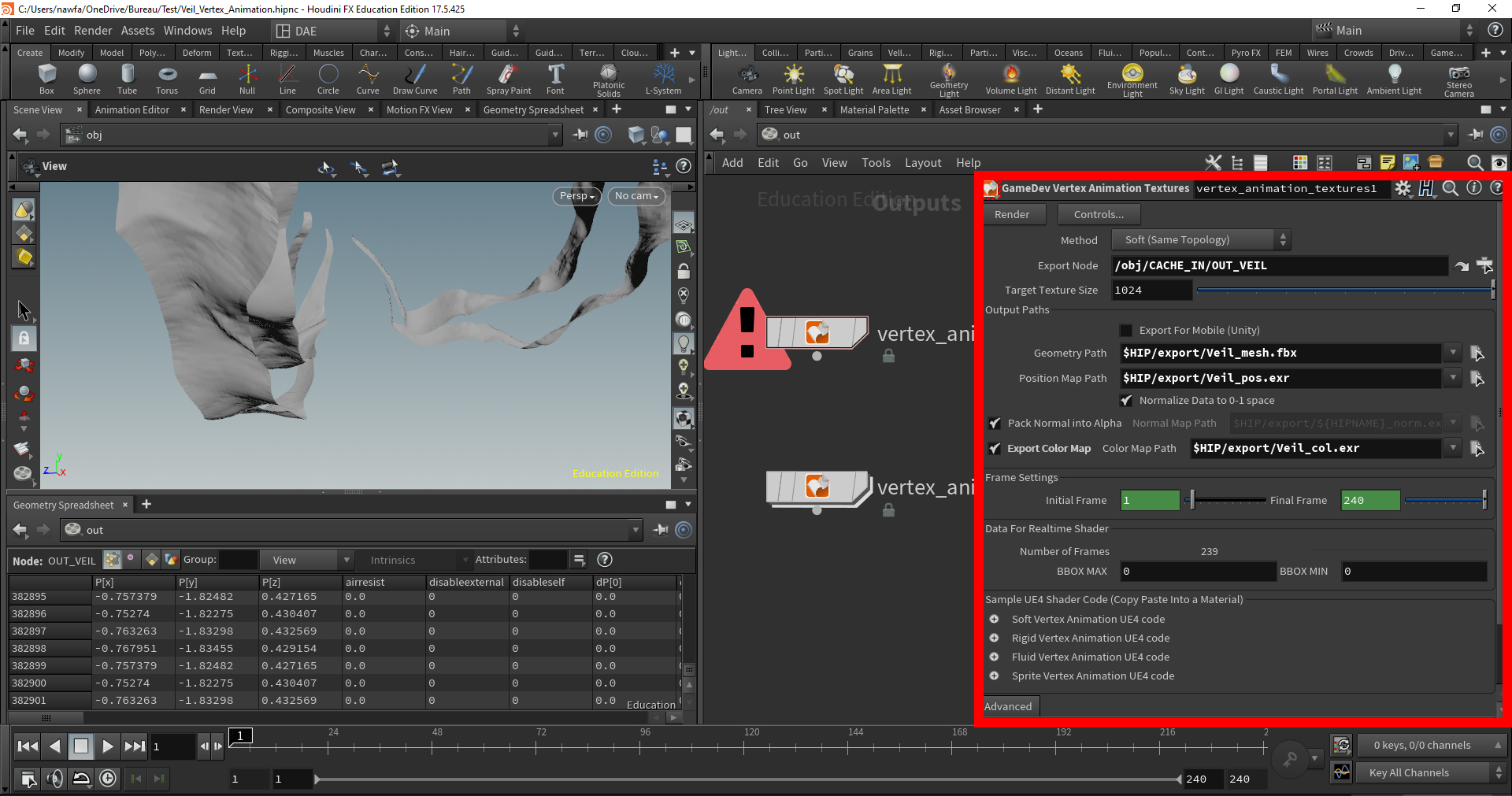The image size is (1512, 796).
Task: Disable the Export Color Map checkbox
Action: (x=995, y=449)
